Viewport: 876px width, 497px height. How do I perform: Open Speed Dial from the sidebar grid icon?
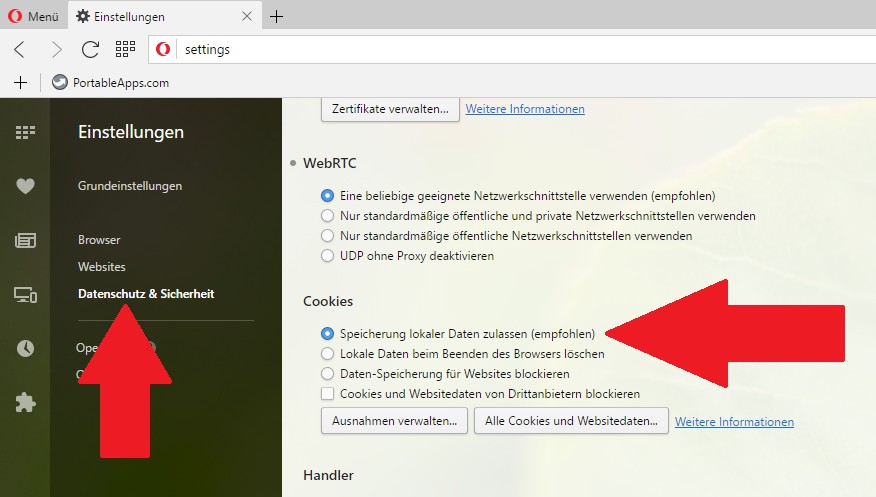coord(25,132)
